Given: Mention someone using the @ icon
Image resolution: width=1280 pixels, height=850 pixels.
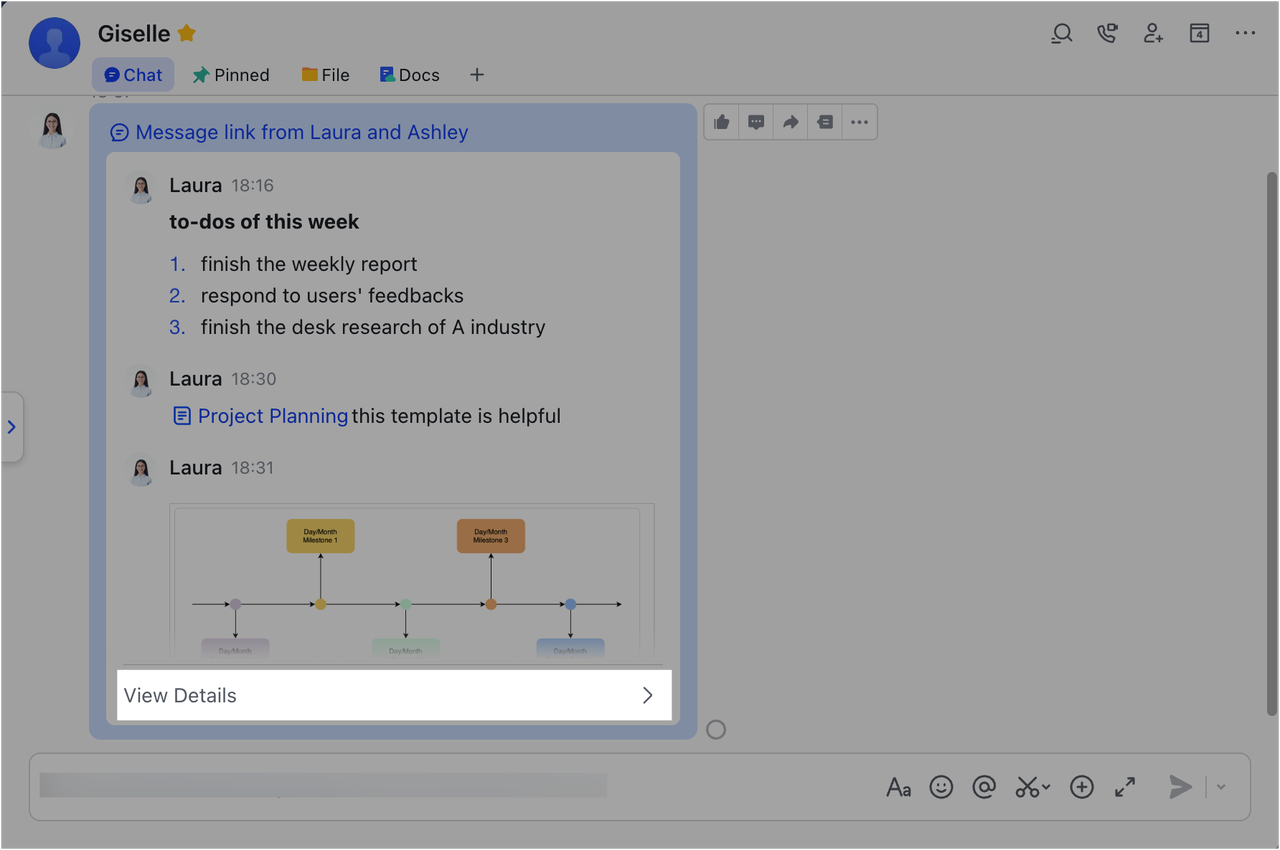Looking at the screenshot, I should pos(984,787).
